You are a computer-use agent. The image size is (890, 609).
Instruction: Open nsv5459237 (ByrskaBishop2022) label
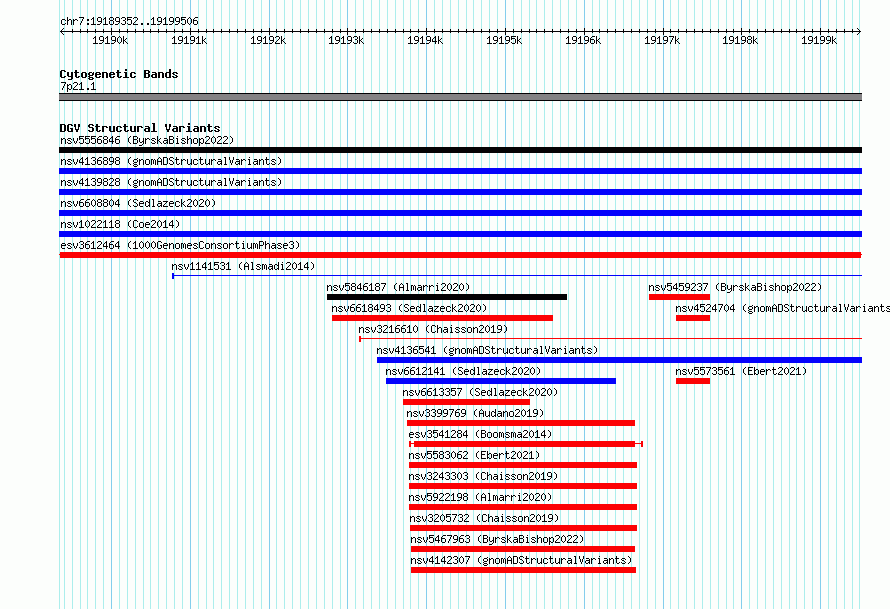tap(735, 287)
